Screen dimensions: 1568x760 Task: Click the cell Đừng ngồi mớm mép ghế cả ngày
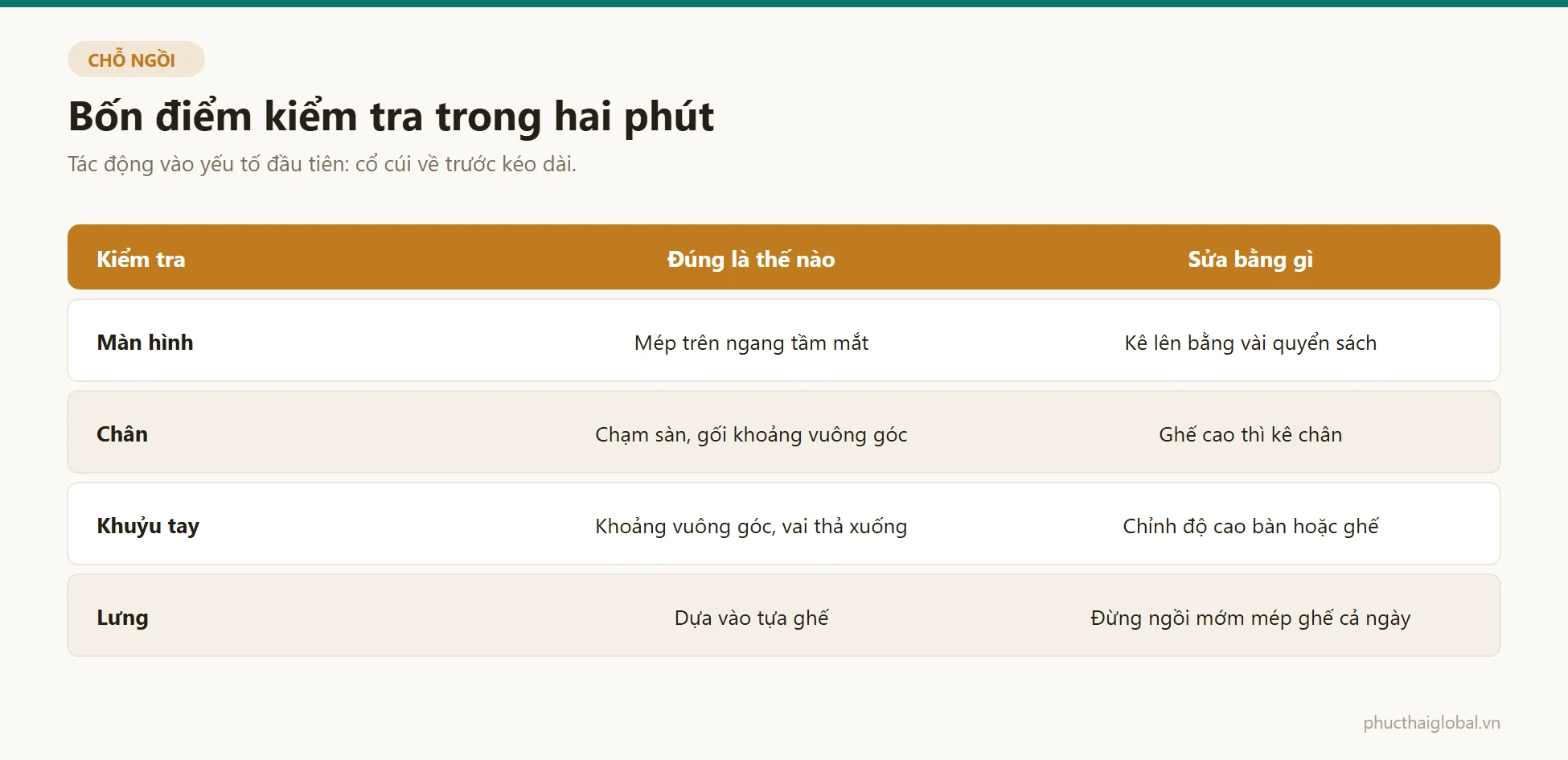1250,618
